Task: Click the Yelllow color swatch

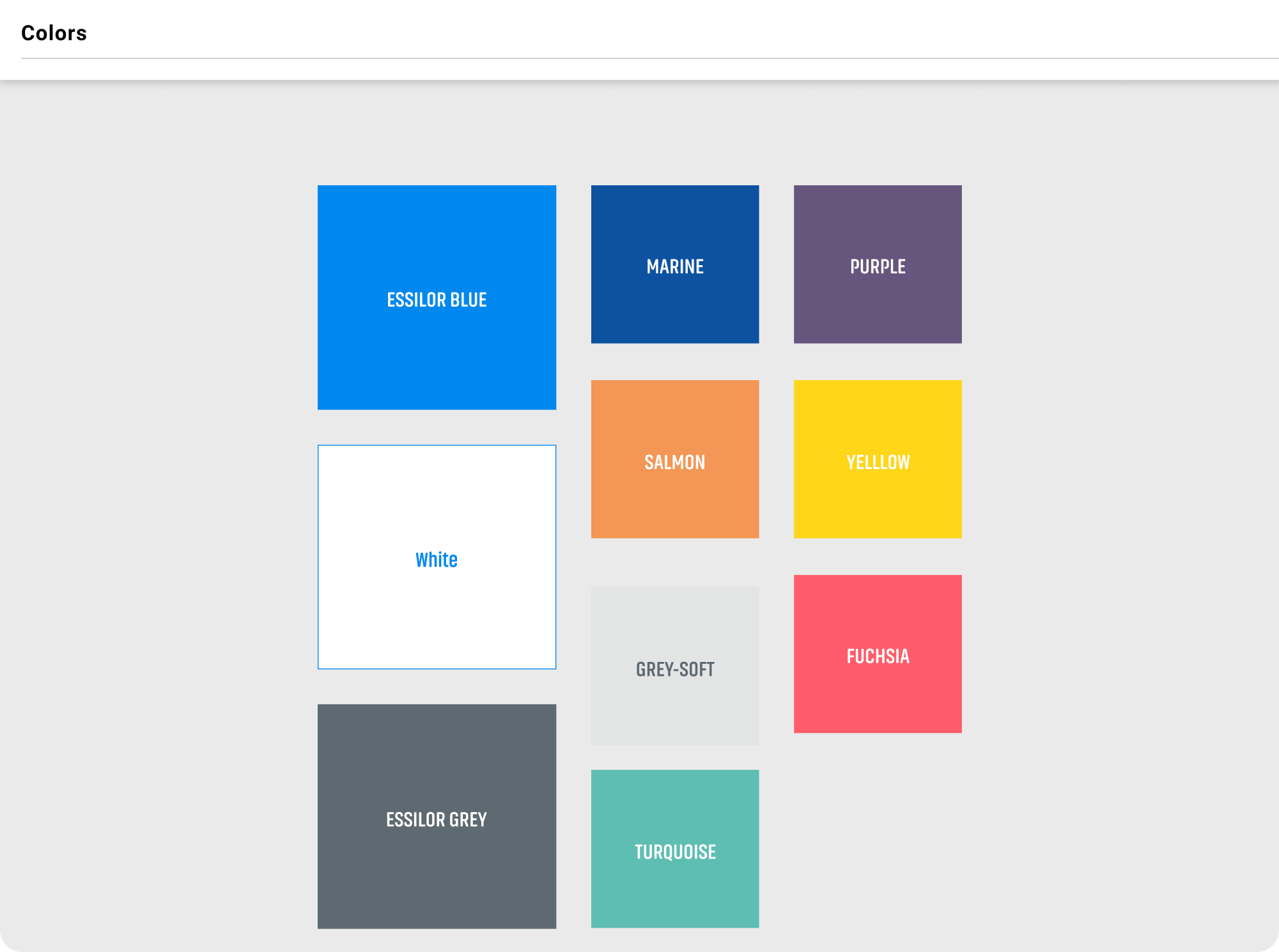Action: coord(877,502)
